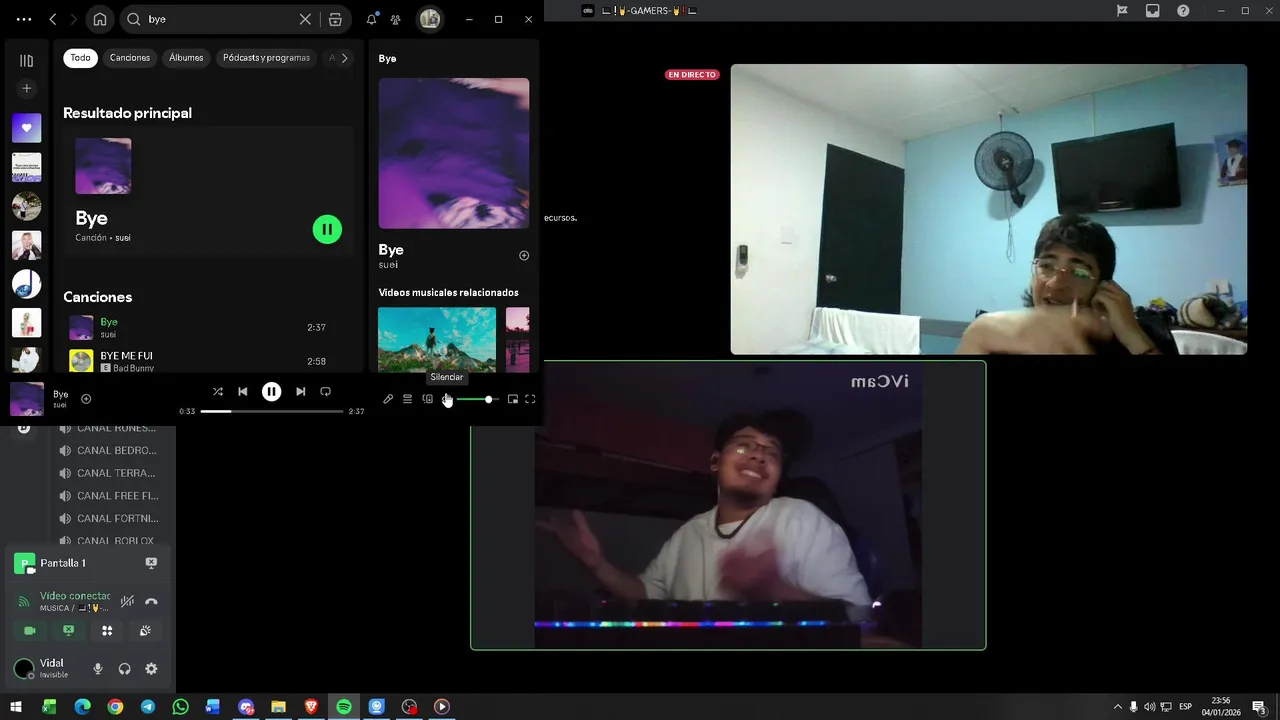Show hidden system tray icons
This screenshot has height=720, width=1280.
pyautogui.click(x=1117, y=707)
